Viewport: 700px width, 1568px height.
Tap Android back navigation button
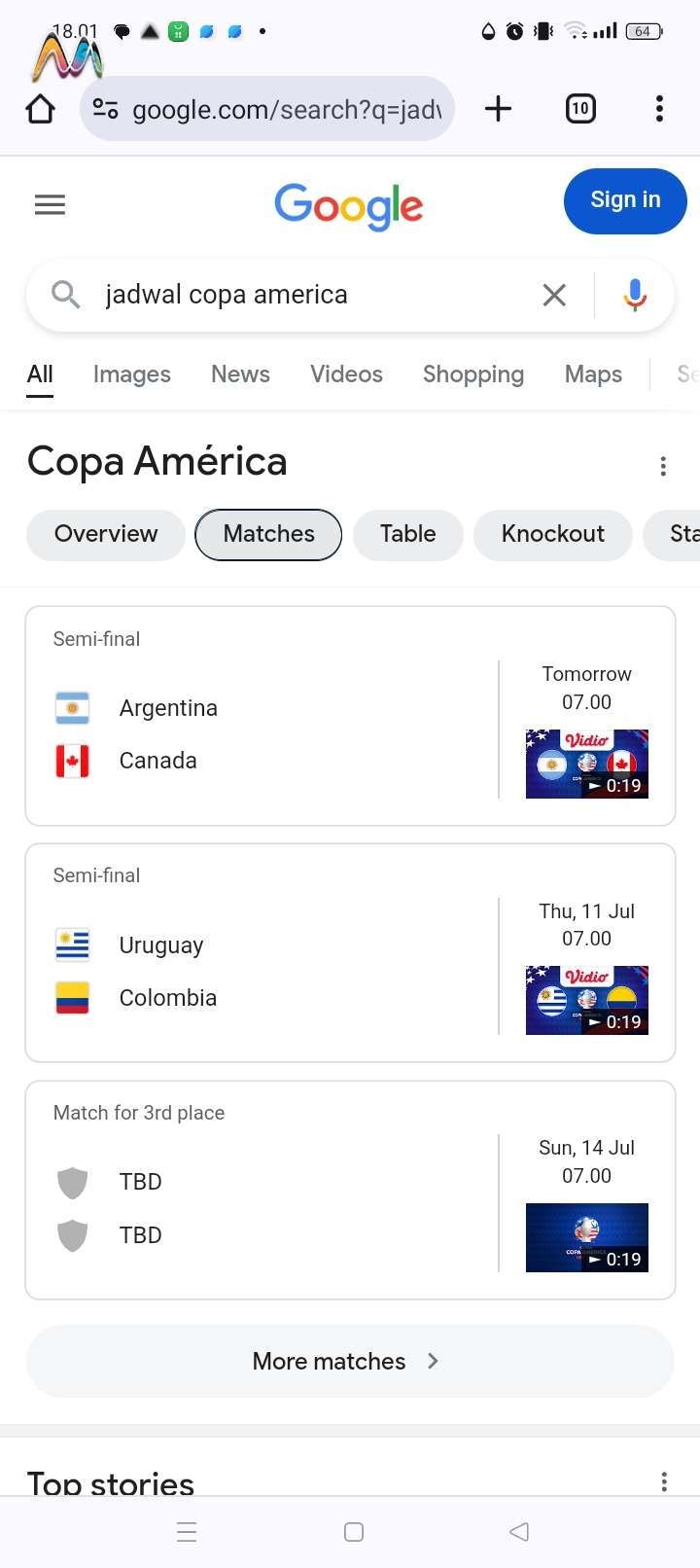[519, 1532]
